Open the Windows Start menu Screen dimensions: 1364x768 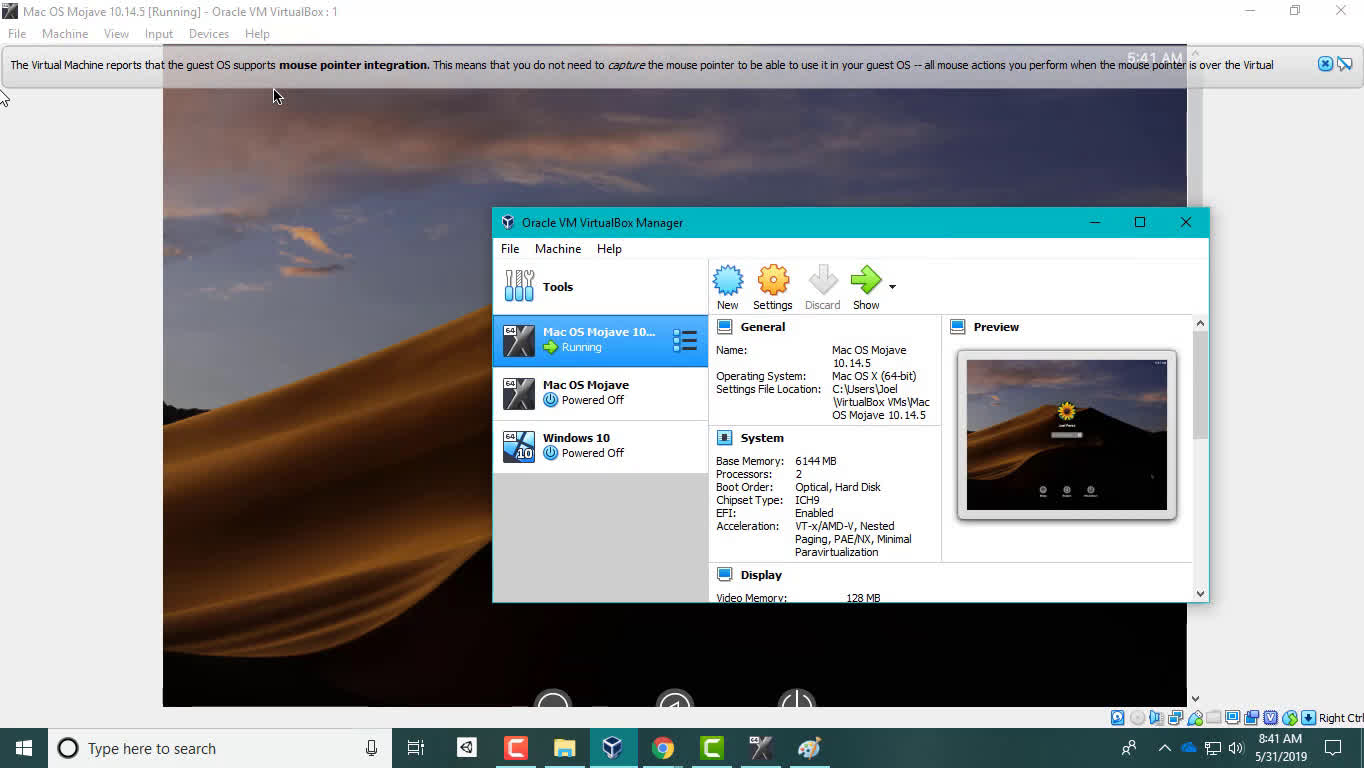click(24, 748)
